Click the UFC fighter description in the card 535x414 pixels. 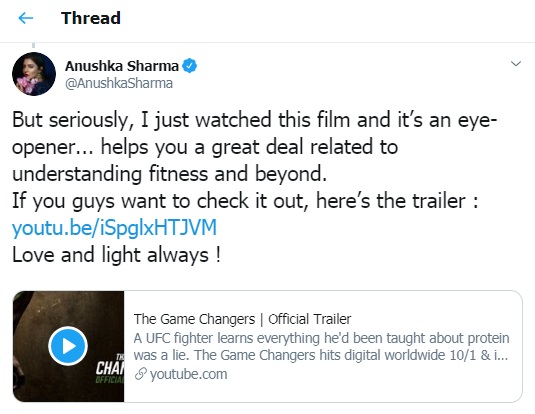tap(321, 346)
